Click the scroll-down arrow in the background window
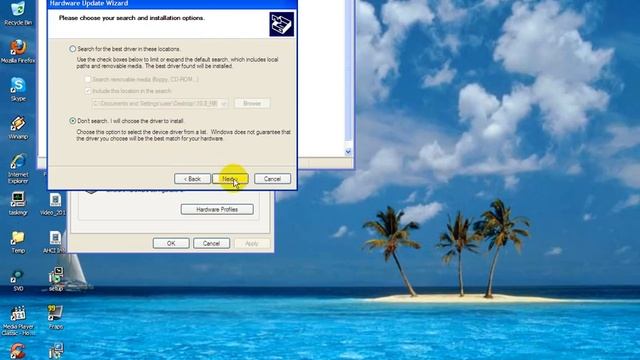This screenshot has width=640, height=360. pos(348,152)
